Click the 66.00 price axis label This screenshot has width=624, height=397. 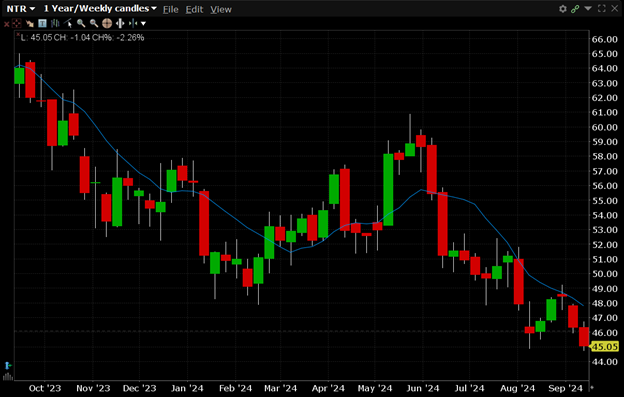click(604, 39)
